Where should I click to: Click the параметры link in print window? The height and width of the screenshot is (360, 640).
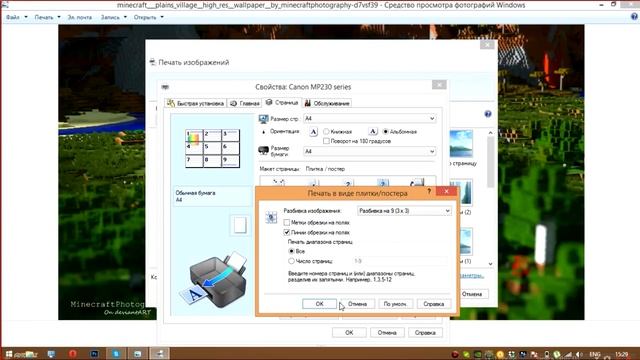[471, 276]
